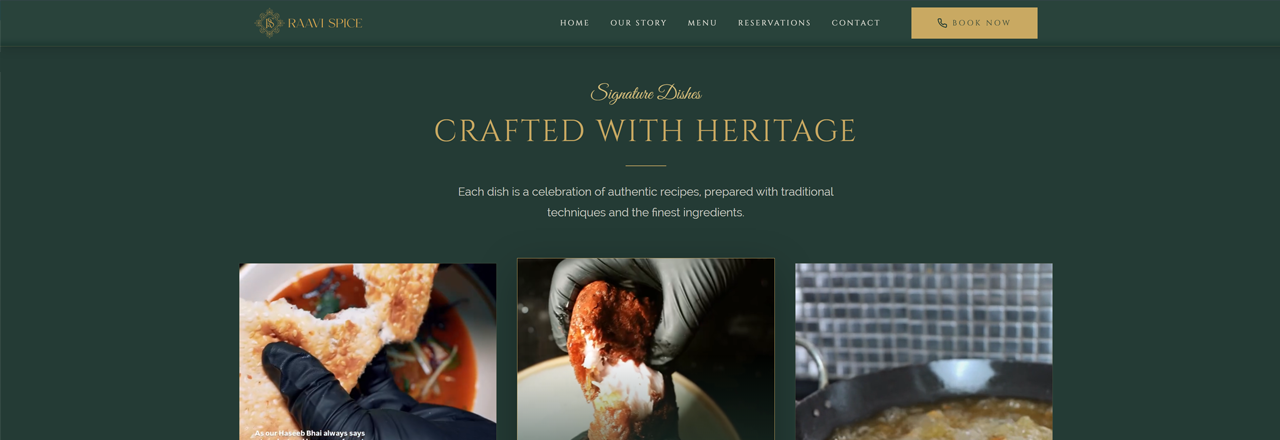Click the dish description paragraph text
The width and height of the screenshot is (1280, 440).
[x=646, y=202]
